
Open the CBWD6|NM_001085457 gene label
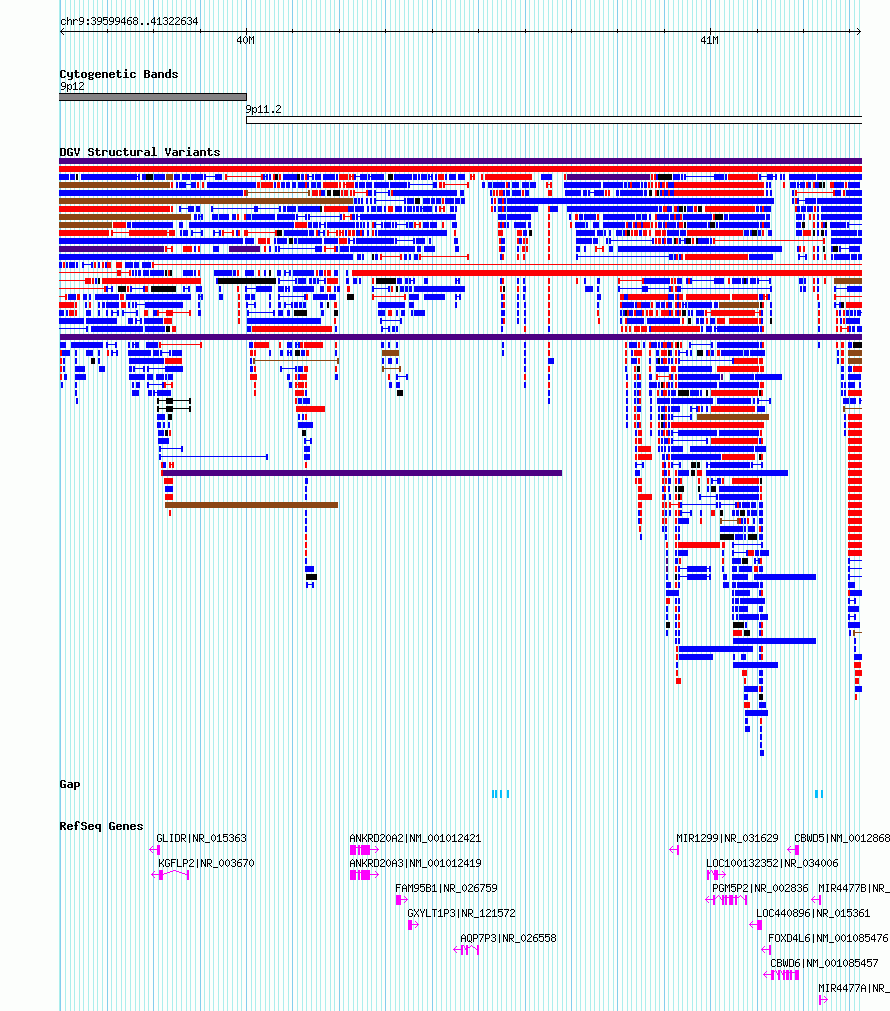(824, 963)
